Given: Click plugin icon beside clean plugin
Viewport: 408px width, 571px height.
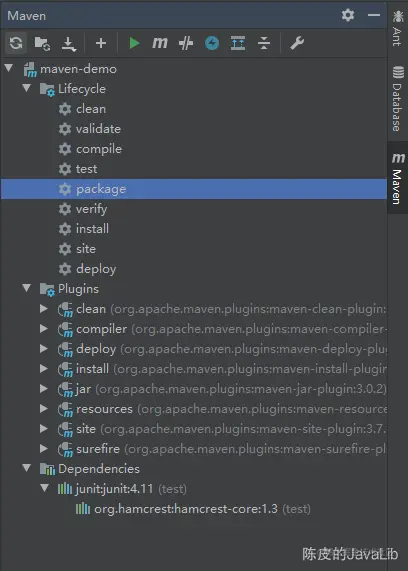Looking at the screenshot, I should pyautogui.click(x=66, y=310).
